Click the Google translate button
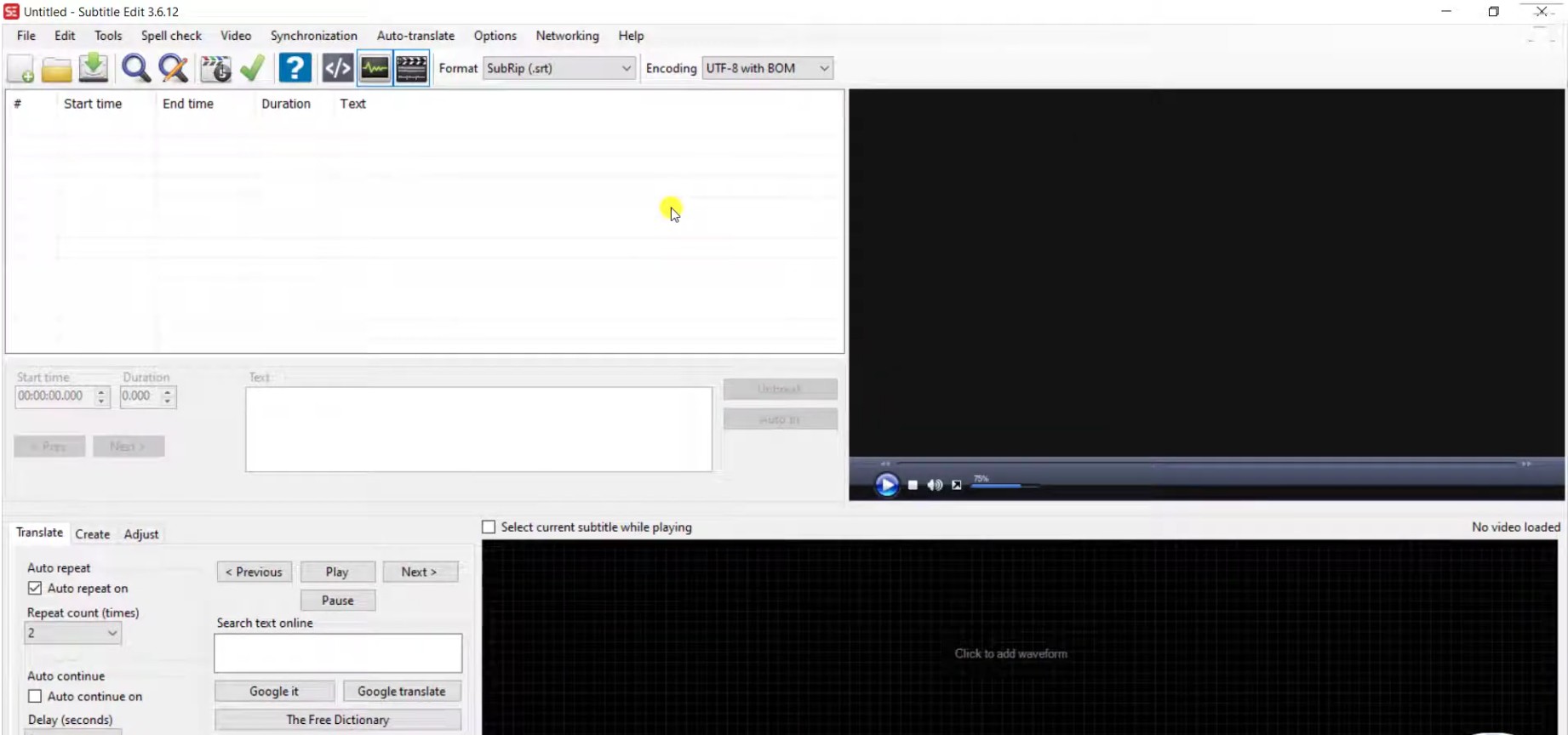1568x735 pixels. coord(401,692)
